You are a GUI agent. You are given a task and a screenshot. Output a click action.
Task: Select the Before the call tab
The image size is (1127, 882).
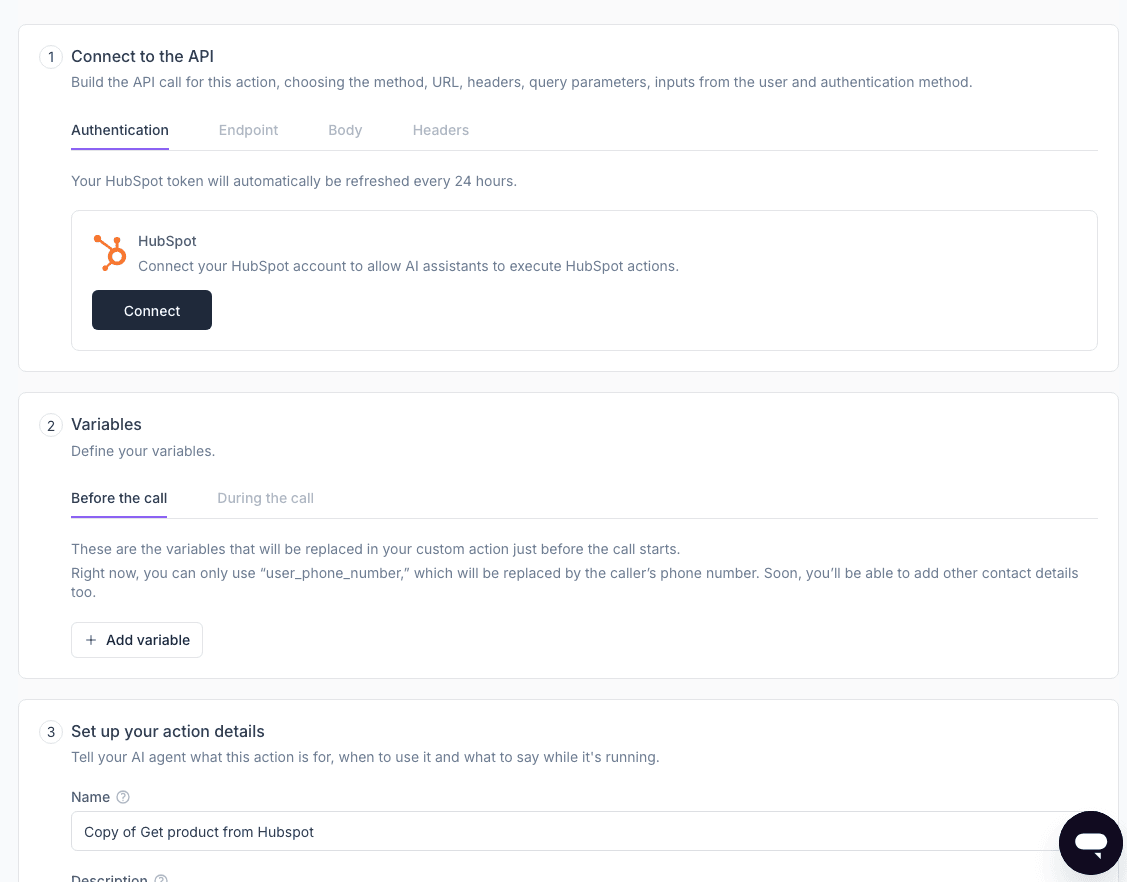[119, 498]
